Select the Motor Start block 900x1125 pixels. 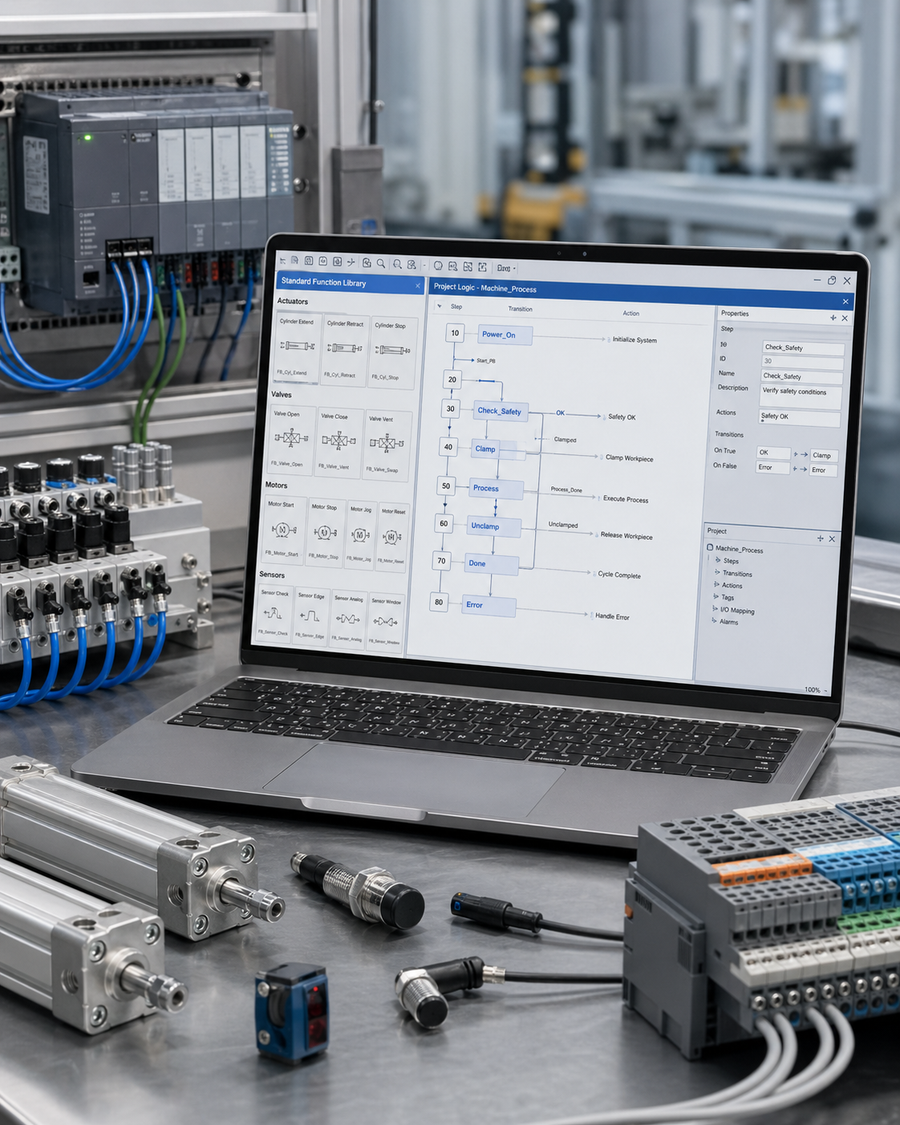(x=284, y=530)
